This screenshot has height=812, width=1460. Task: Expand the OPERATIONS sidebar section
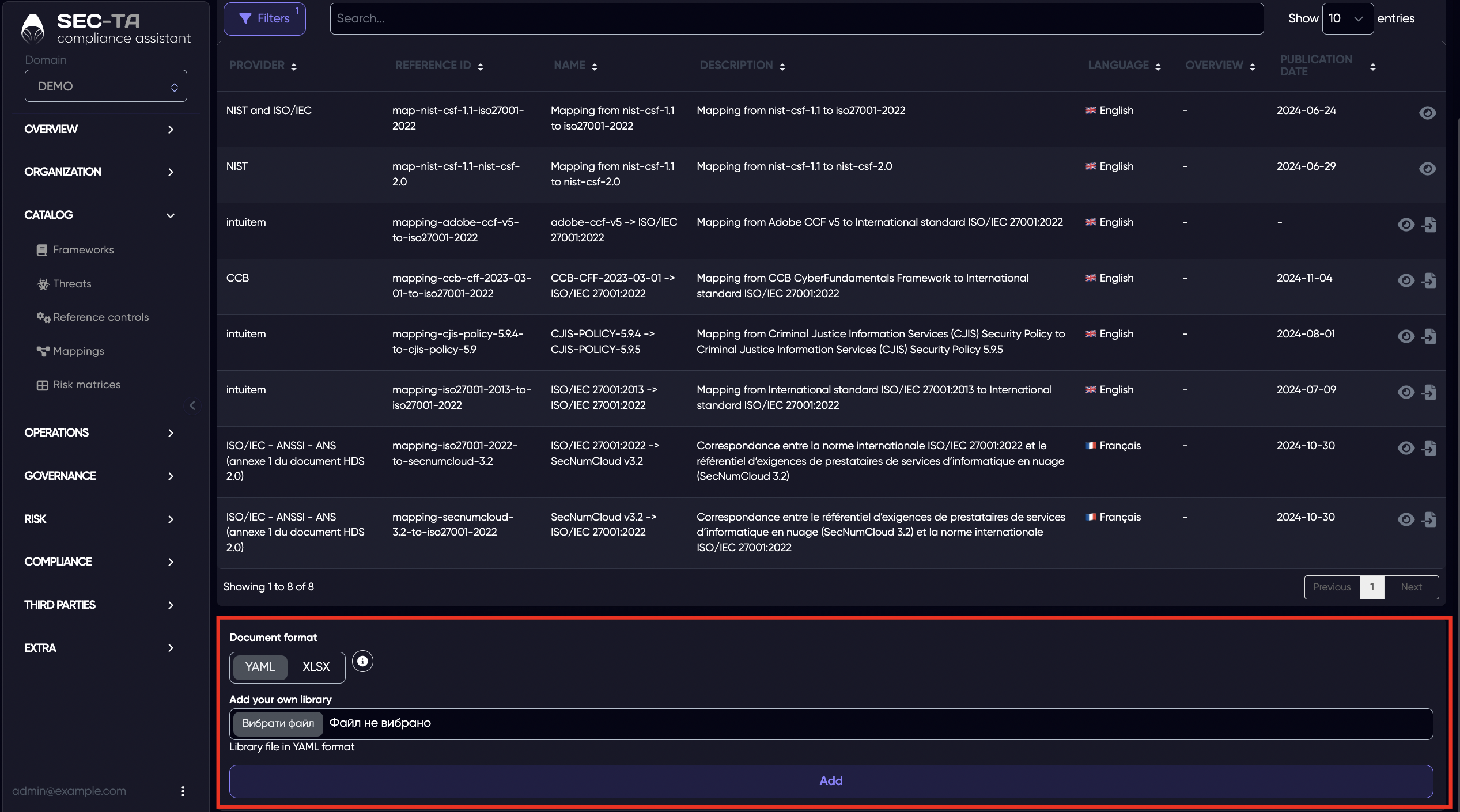pos(99,432)
